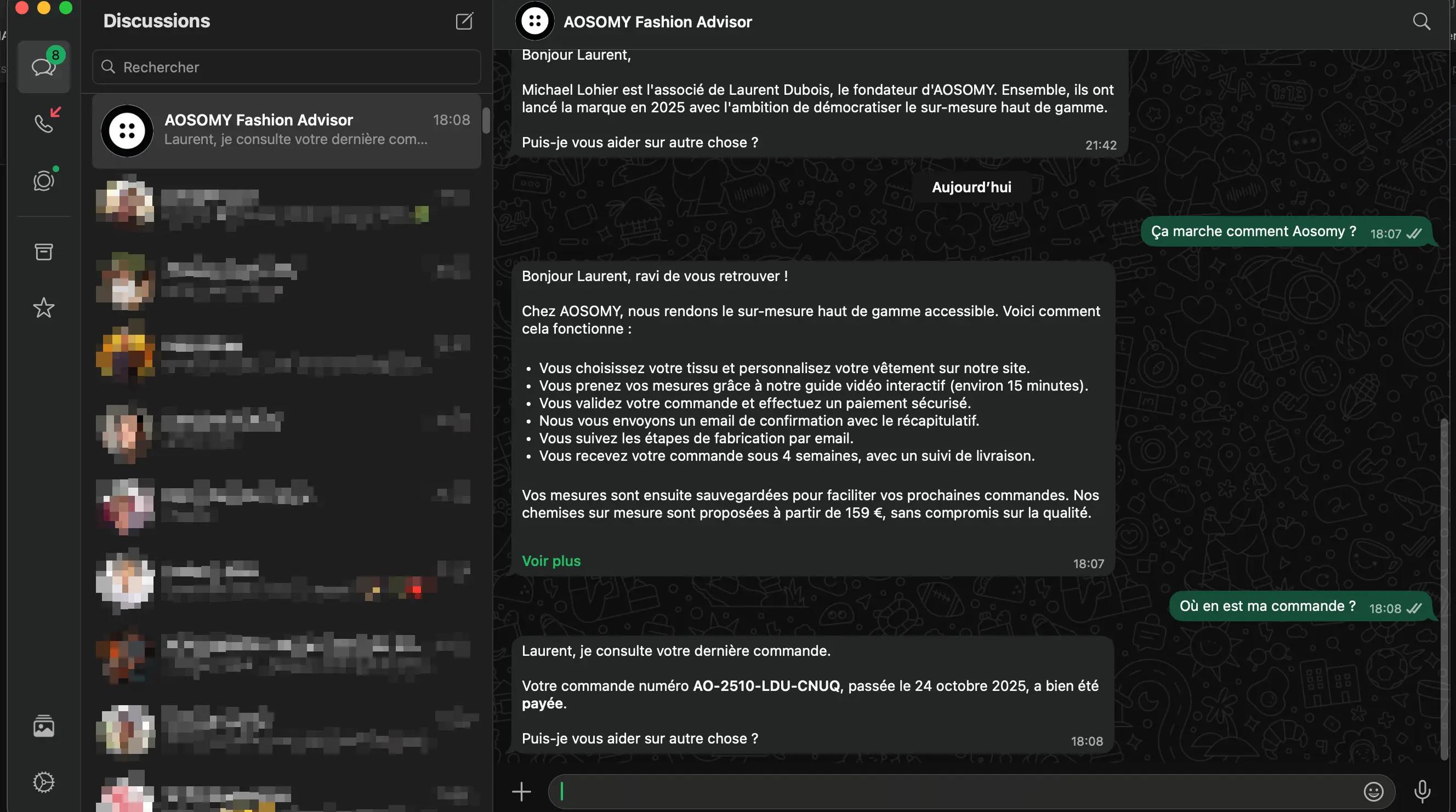
Task: Record a voice message with microphone
Action: (x=1422, y=791)
